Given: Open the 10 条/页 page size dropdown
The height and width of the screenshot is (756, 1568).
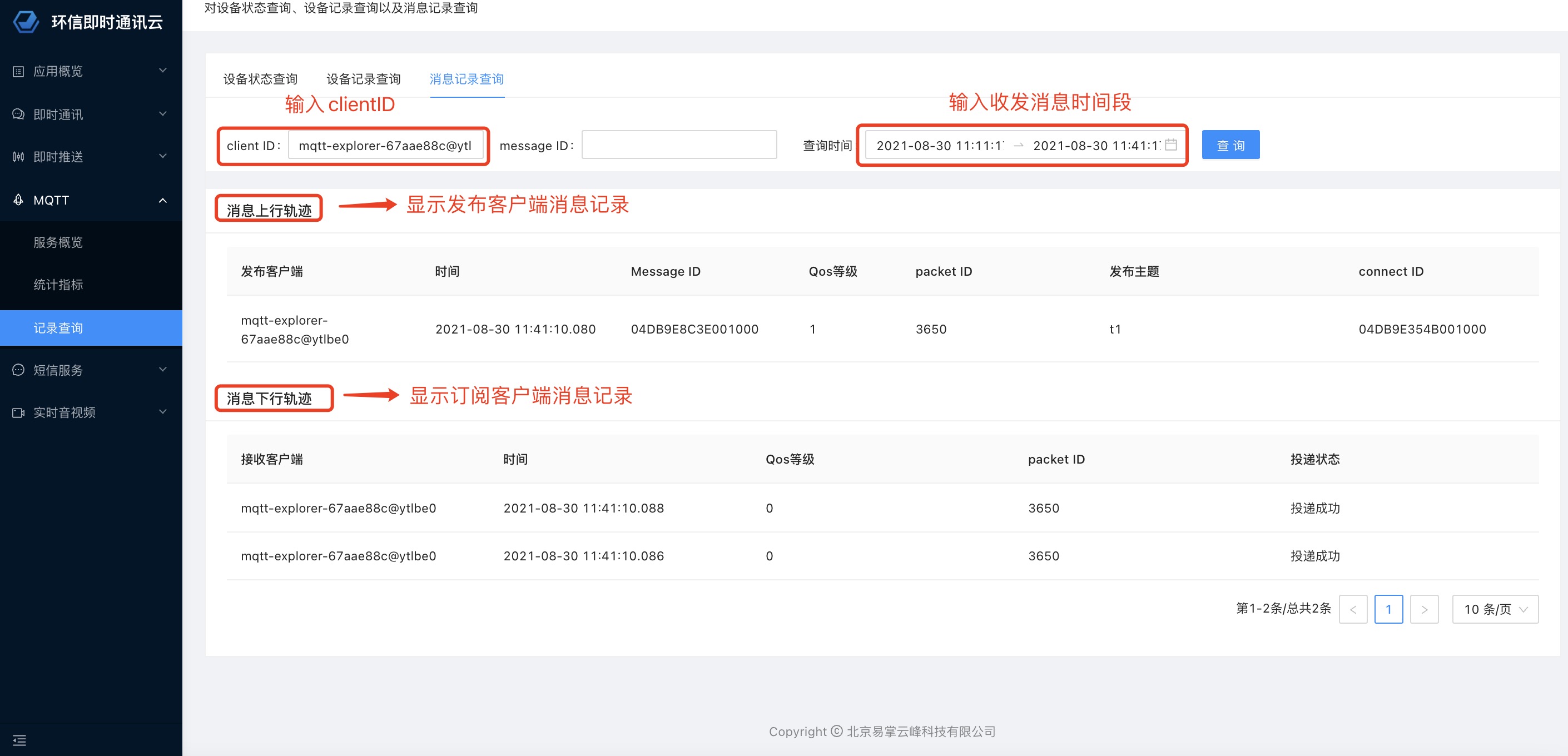Looking at the screenshot, I should point(1495,609).
